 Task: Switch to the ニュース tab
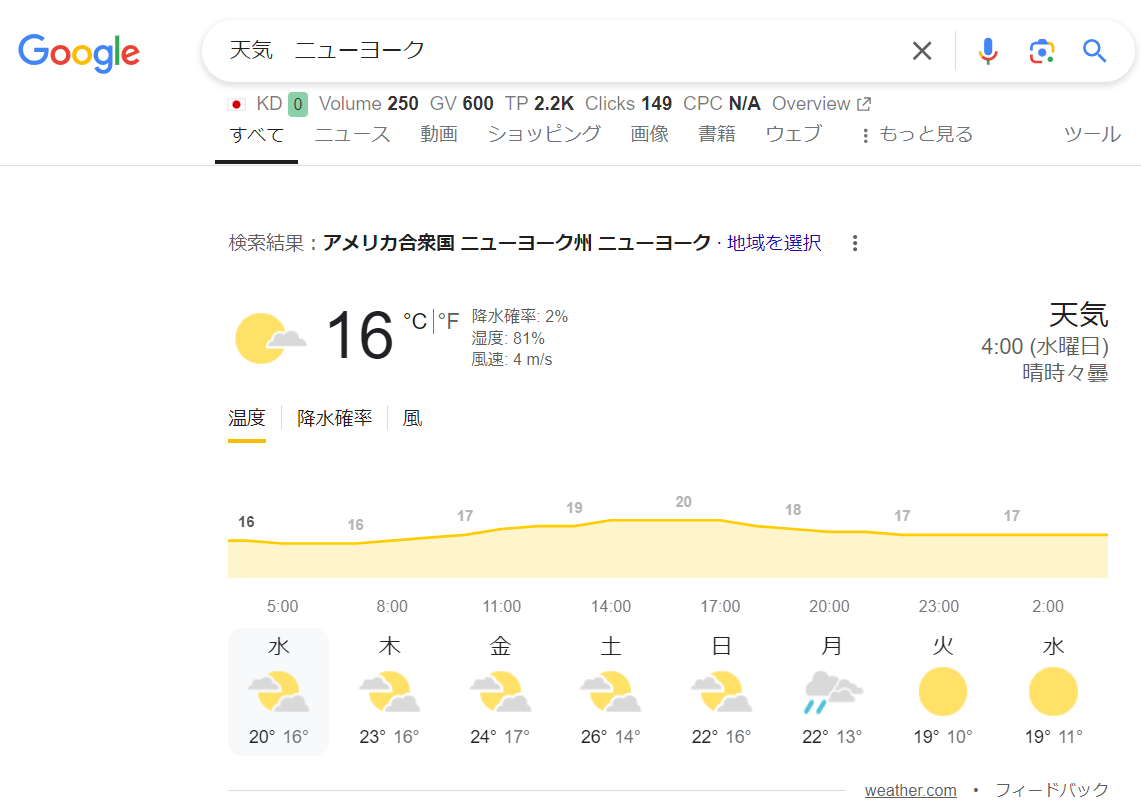352,134
